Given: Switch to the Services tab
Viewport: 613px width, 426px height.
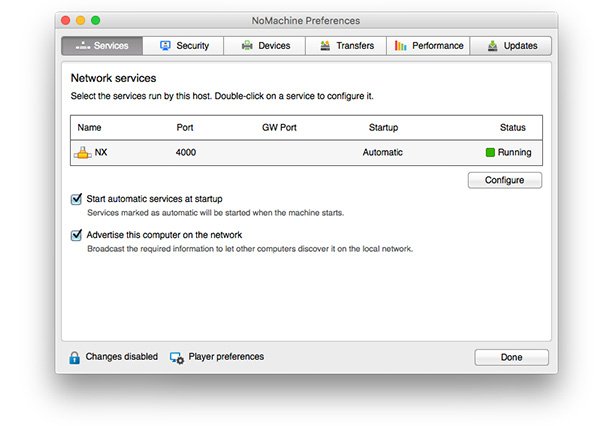Looking at the screenshot, I should point(102,46).
